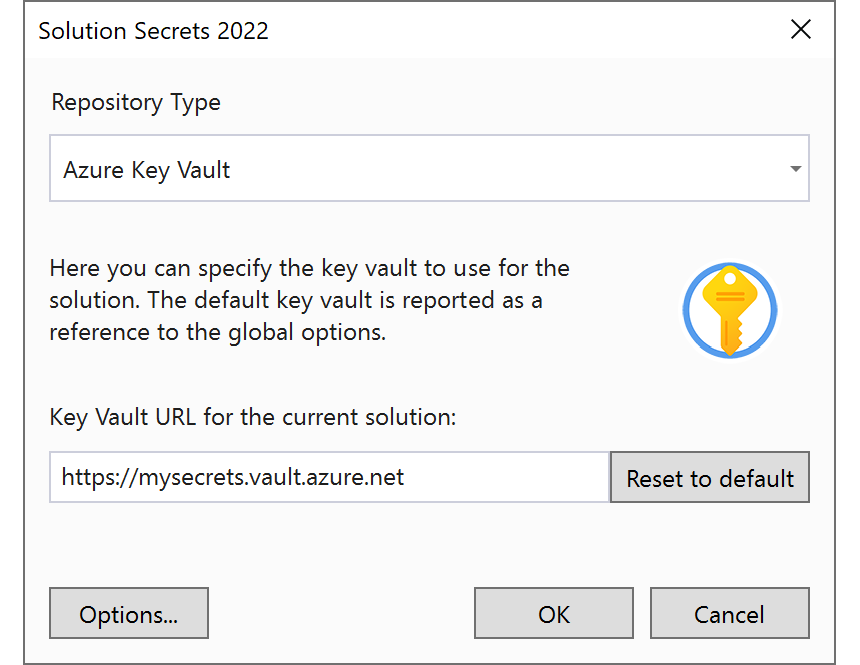Viewport: 860px width, 665px height.
Task: Close the Solution Secrets 2022 dialog
Action: pyautogui.click(x=800, y=29)
